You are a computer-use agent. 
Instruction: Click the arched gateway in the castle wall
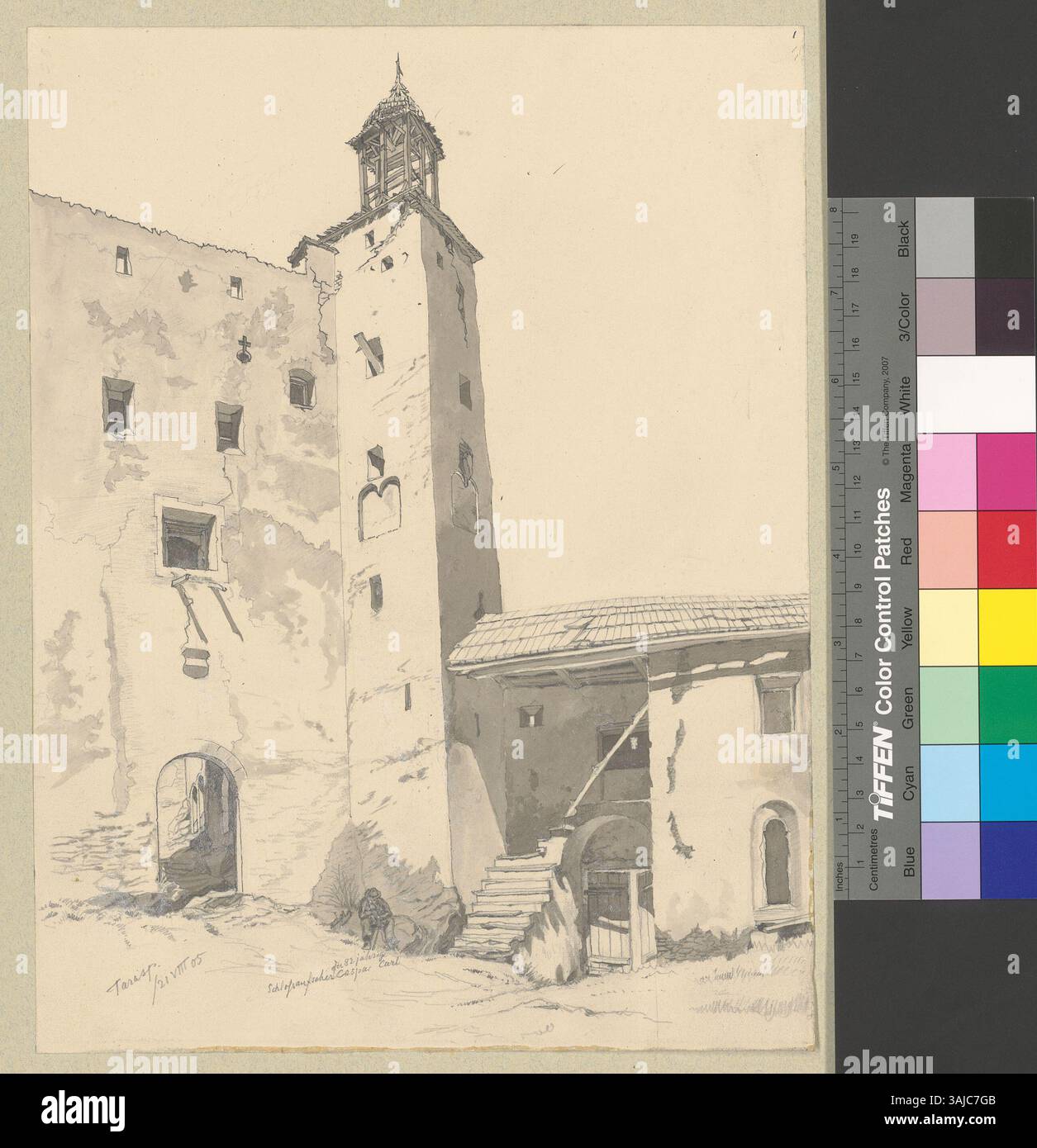[x=197, y=824]
